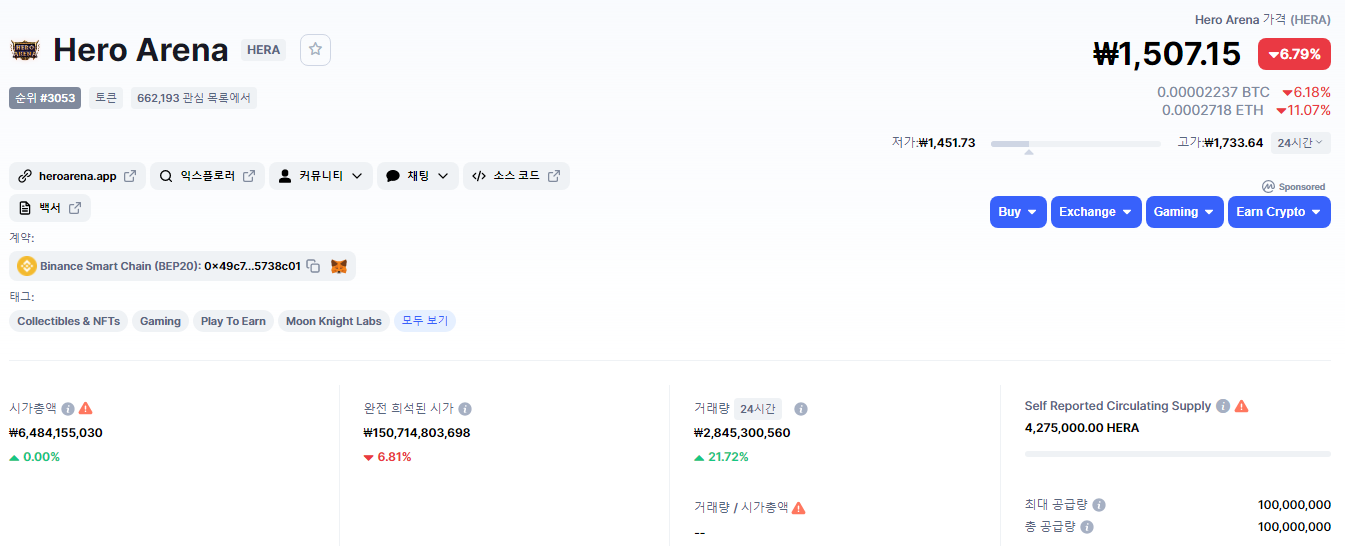Click the 4,275,000.00 HERA supply text
The height and width of the screenshot is (553, 1345).
(1082, 428)
